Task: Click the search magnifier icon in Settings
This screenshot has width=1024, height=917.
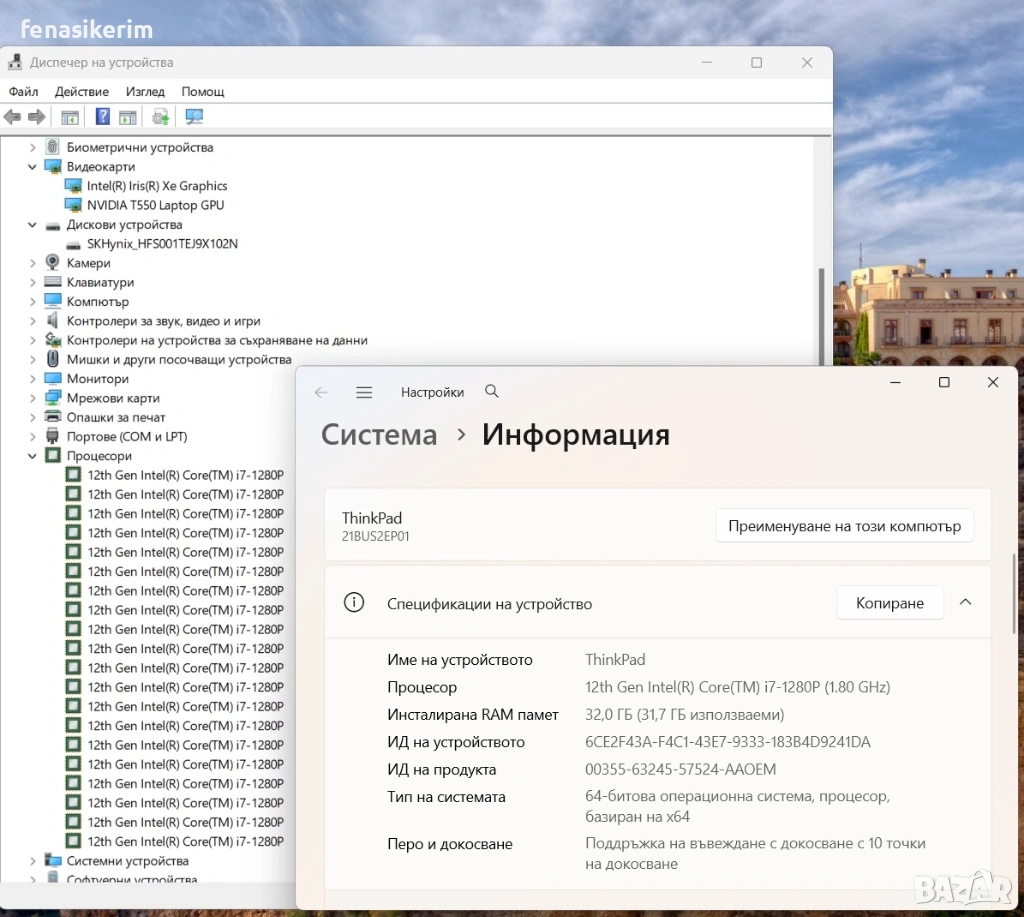Action: (491, 392)
